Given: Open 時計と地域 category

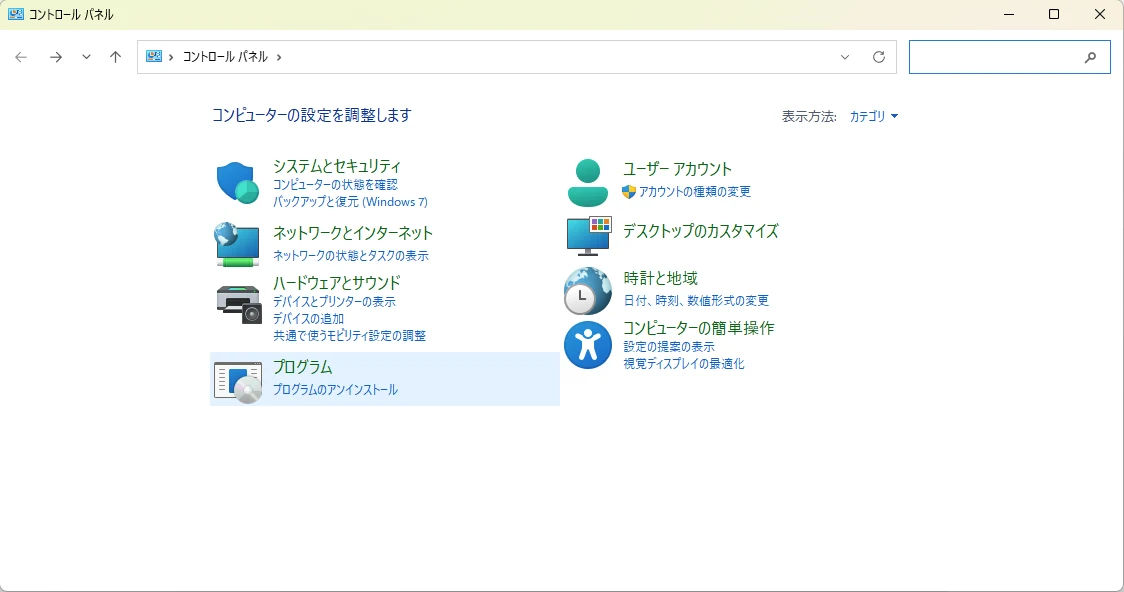Looking at the screenshot, I should click(x=660, y=279).
